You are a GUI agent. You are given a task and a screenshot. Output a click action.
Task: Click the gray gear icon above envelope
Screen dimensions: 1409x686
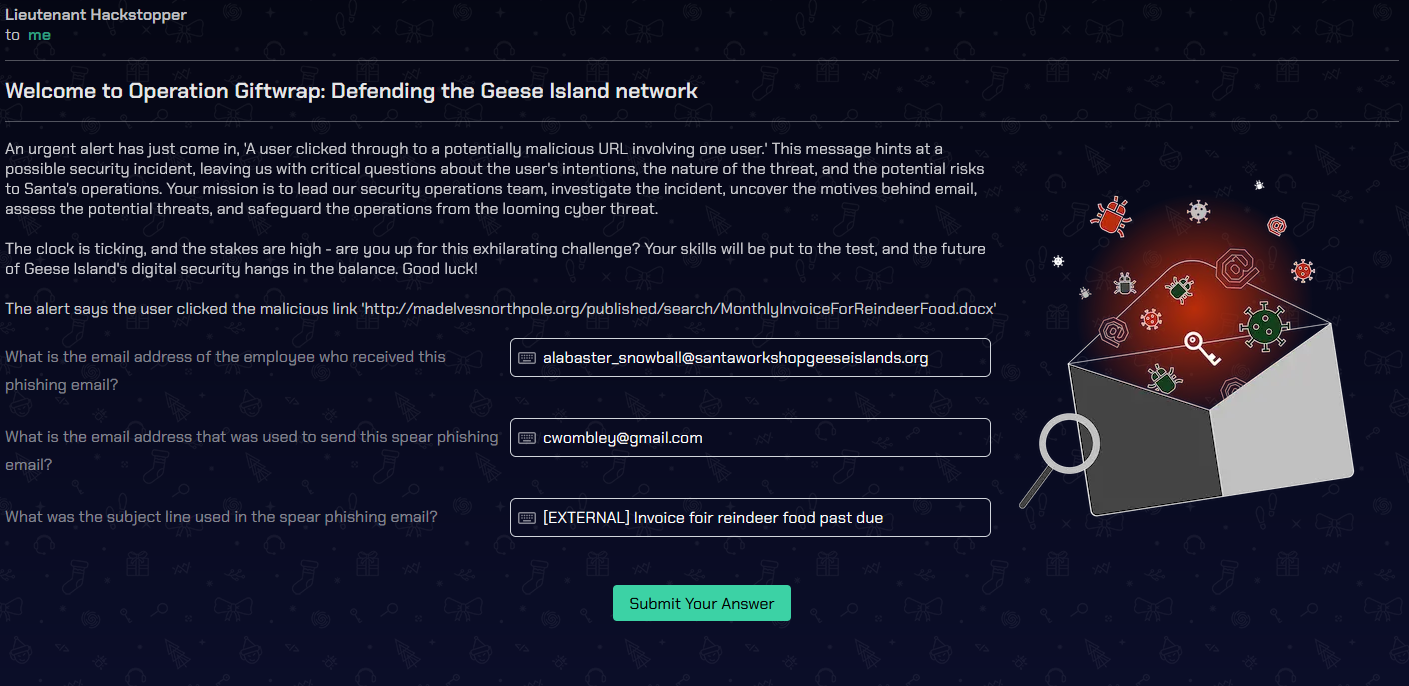pos(1198,211)
